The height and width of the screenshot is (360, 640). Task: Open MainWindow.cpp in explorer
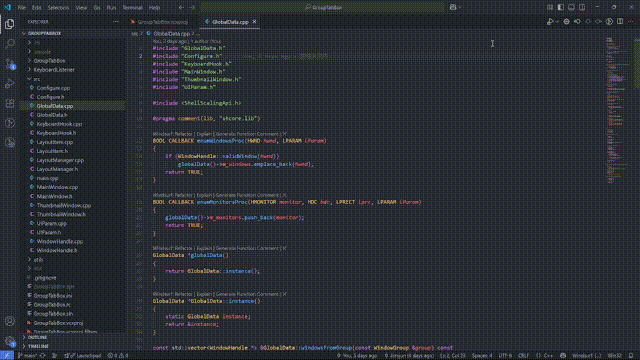(x=57, y=187)
